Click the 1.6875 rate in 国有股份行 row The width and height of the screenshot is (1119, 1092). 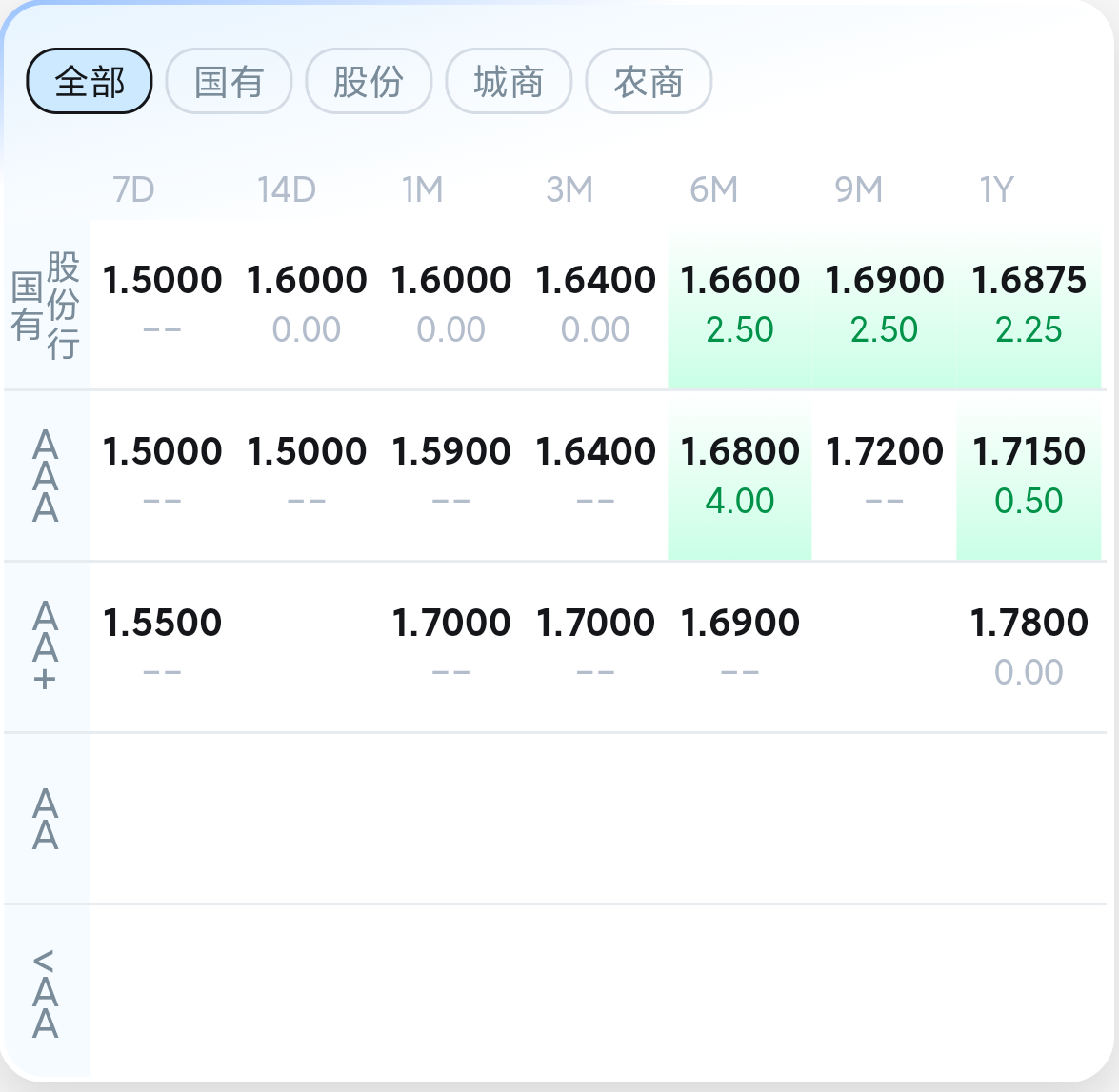pyautogui.click(x=1029, y=280)
